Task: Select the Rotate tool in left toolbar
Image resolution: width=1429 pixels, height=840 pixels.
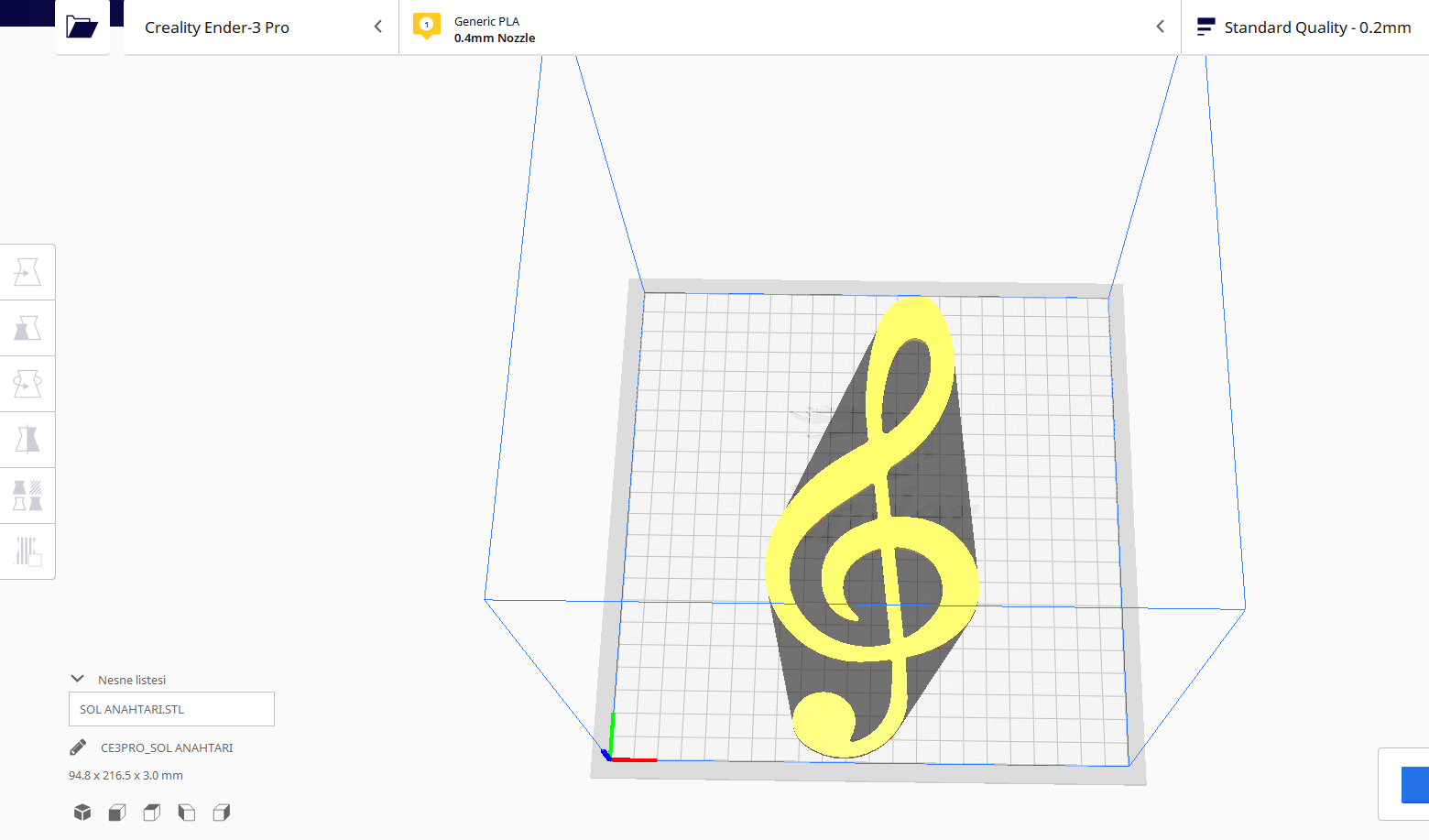Action: click(27, 384)
